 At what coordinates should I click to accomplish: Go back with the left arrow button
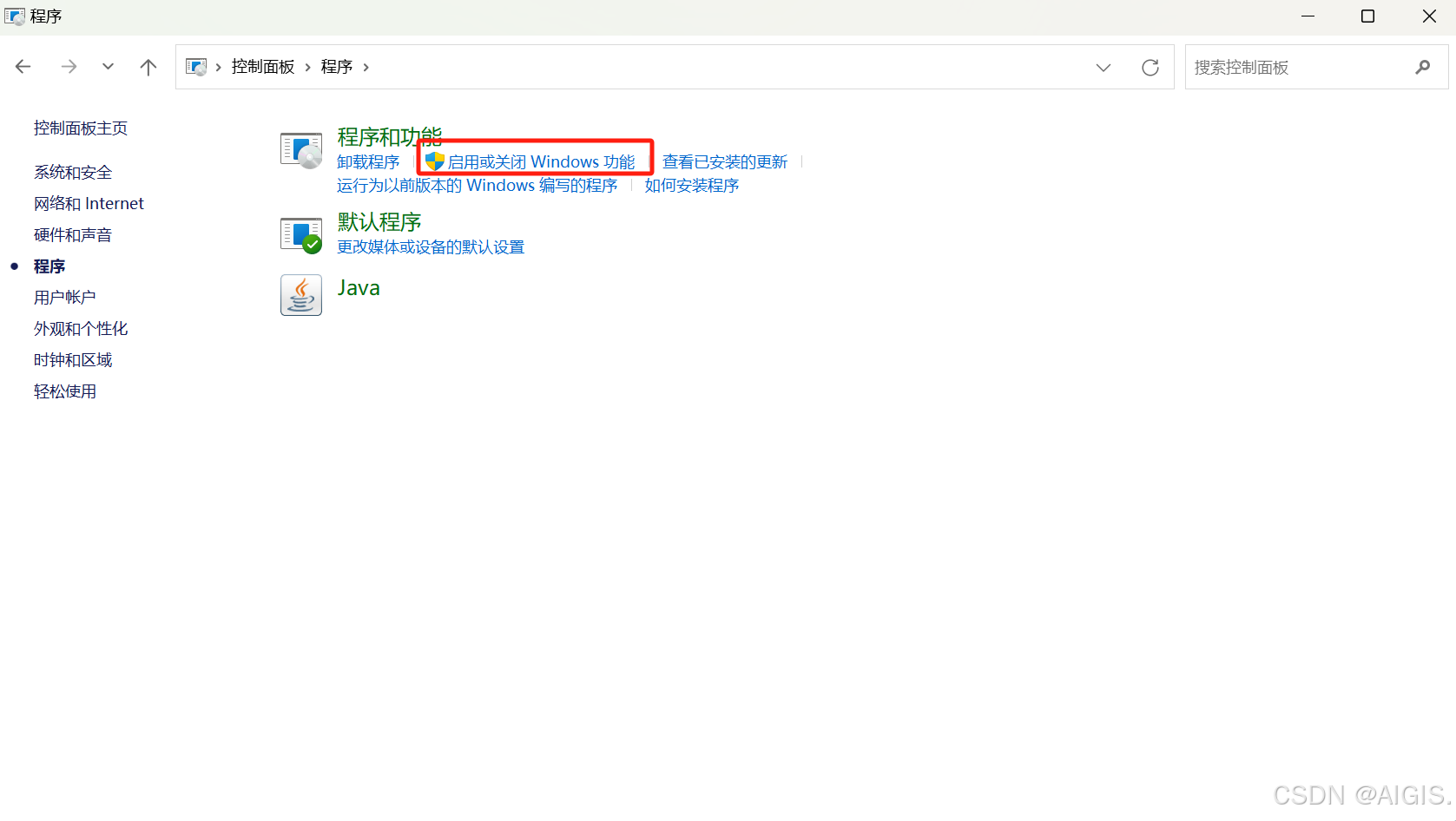[23, 67]
